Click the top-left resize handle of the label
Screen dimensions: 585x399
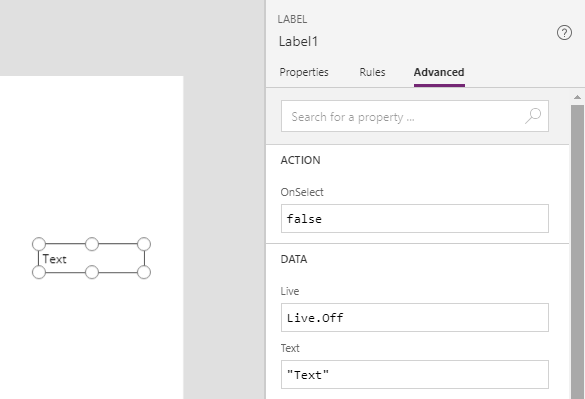[x=39, y=244]
